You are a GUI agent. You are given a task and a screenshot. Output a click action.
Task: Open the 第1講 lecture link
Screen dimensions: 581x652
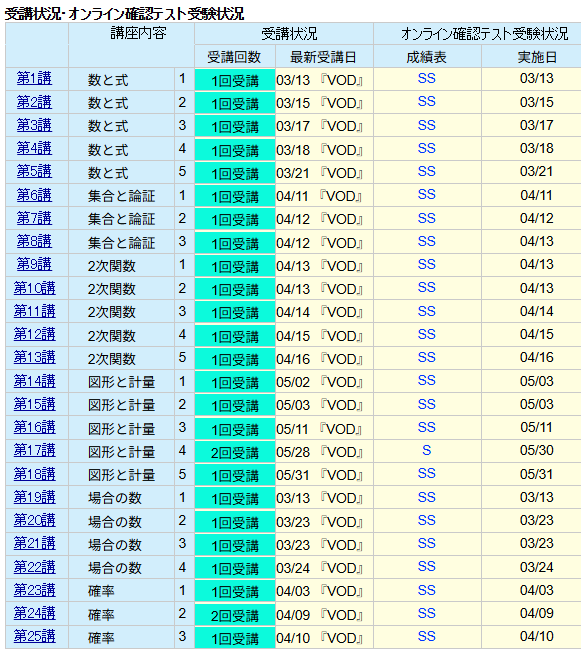tap(34, 79)
